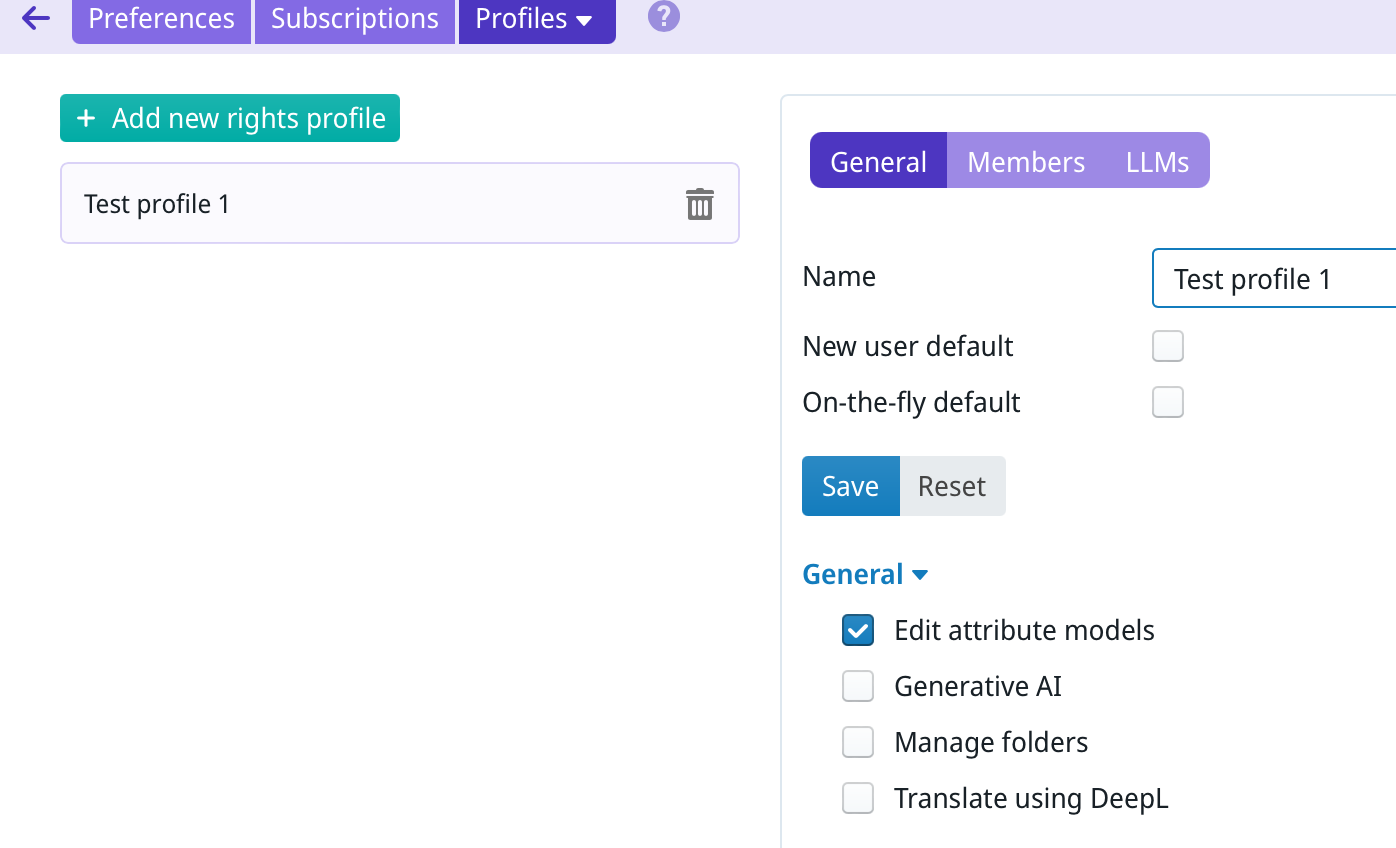Screen dimensions: 1396x848
Task: Select the General tab
Action: pos(878,162)
